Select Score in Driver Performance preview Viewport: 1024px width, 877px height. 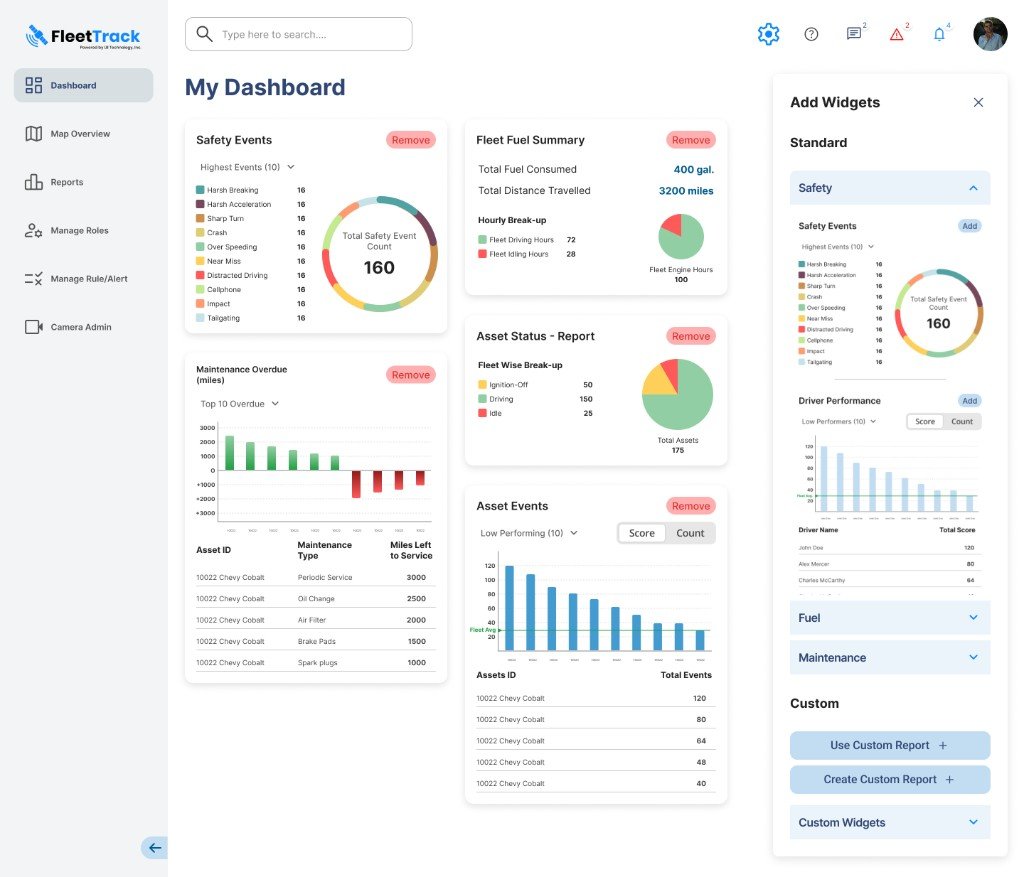tap(925, 421)
